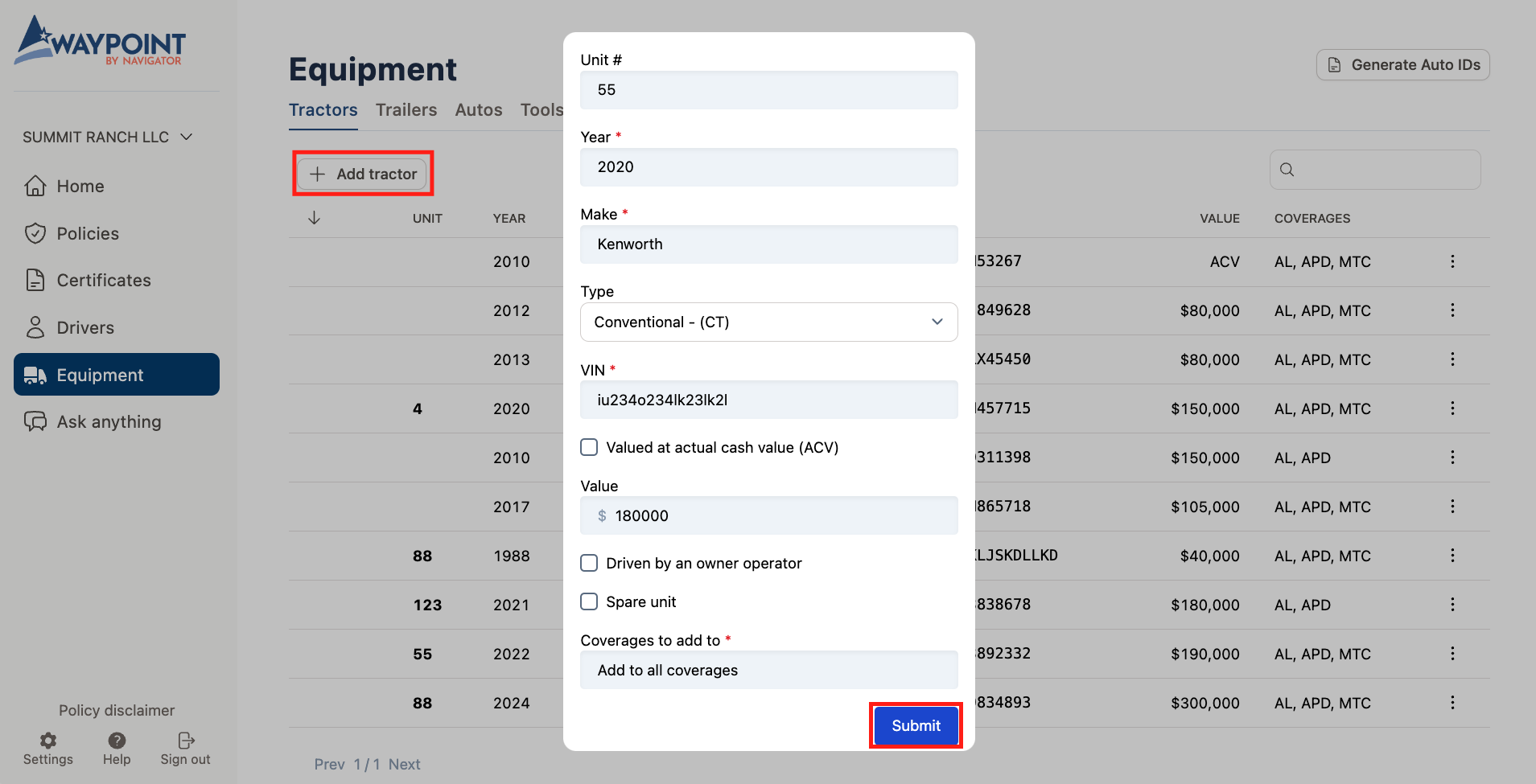The width and height of the screenshot is (1536, 784).
Task: Select the Autos tab
Action: click(x=478, y=109)
